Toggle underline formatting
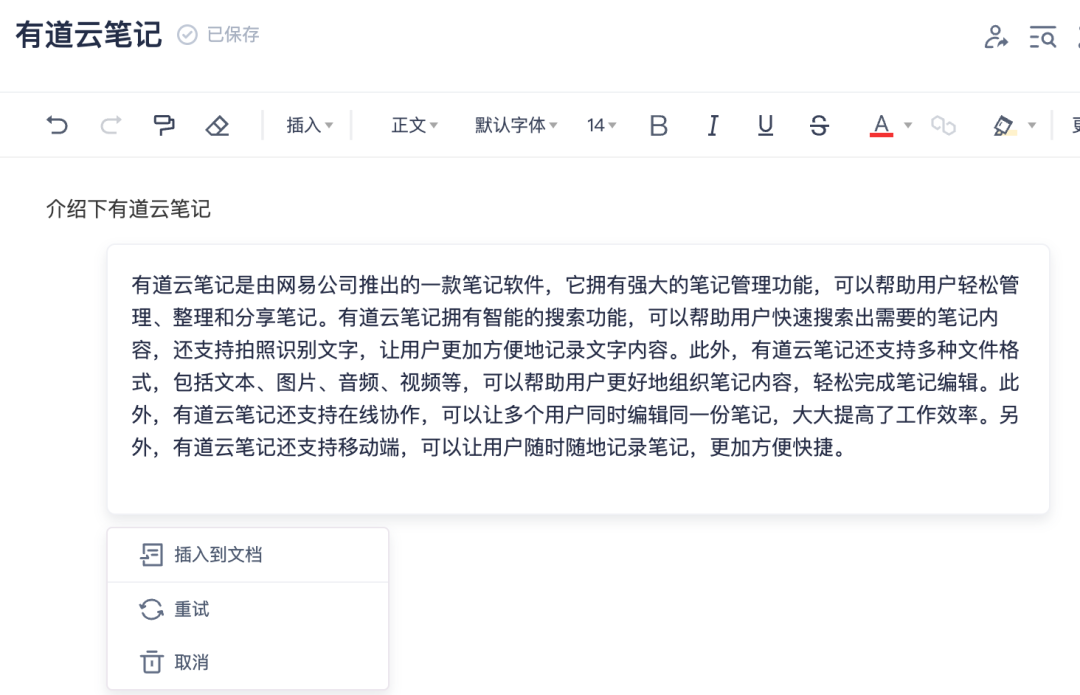 click(x=765, y=125)
